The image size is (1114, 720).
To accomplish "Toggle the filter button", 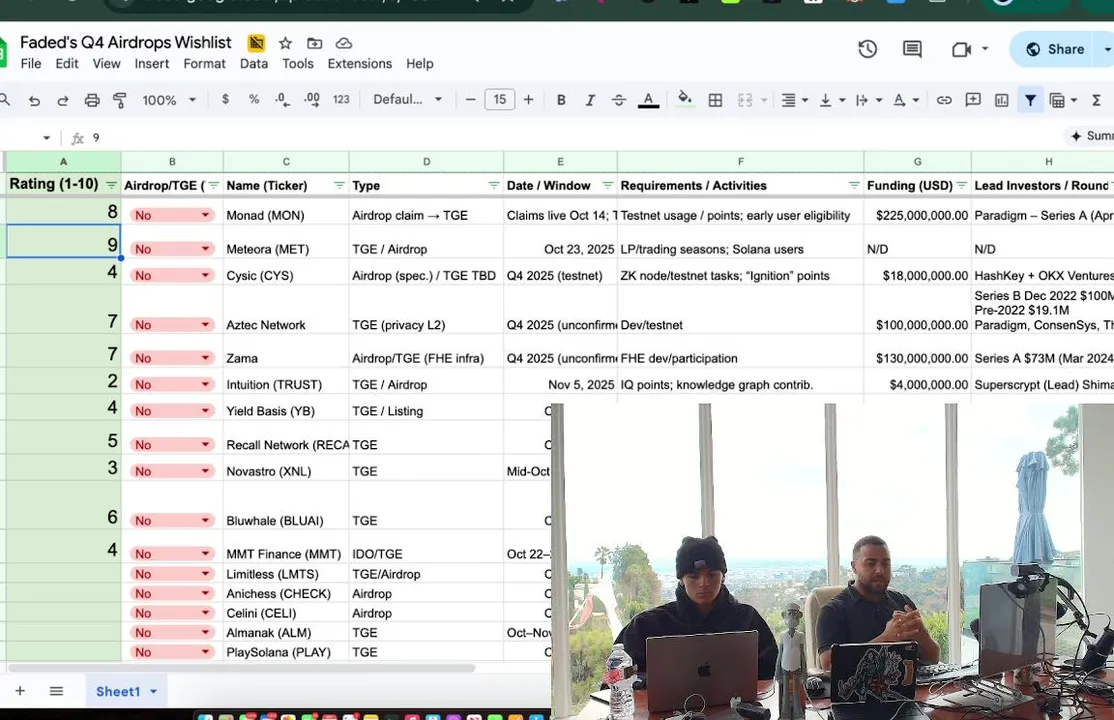I will coord(1030,100).
